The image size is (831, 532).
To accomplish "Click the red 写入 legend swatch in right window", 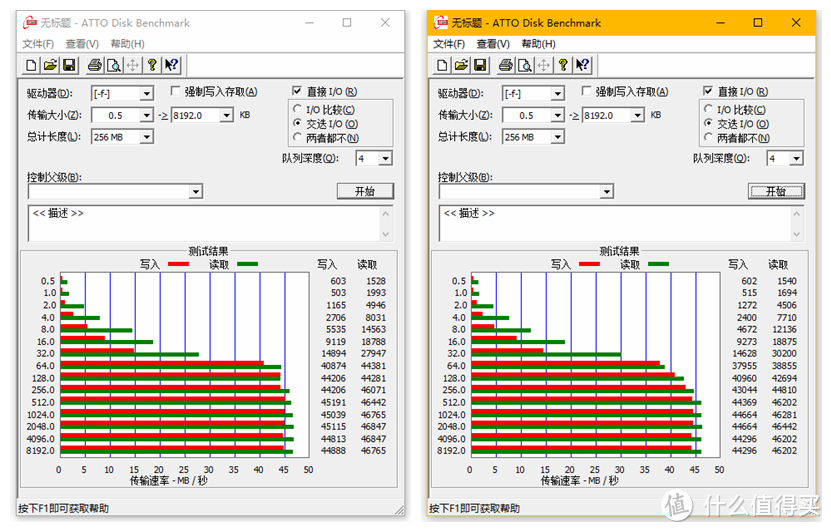I will click(x=589, y=264).
